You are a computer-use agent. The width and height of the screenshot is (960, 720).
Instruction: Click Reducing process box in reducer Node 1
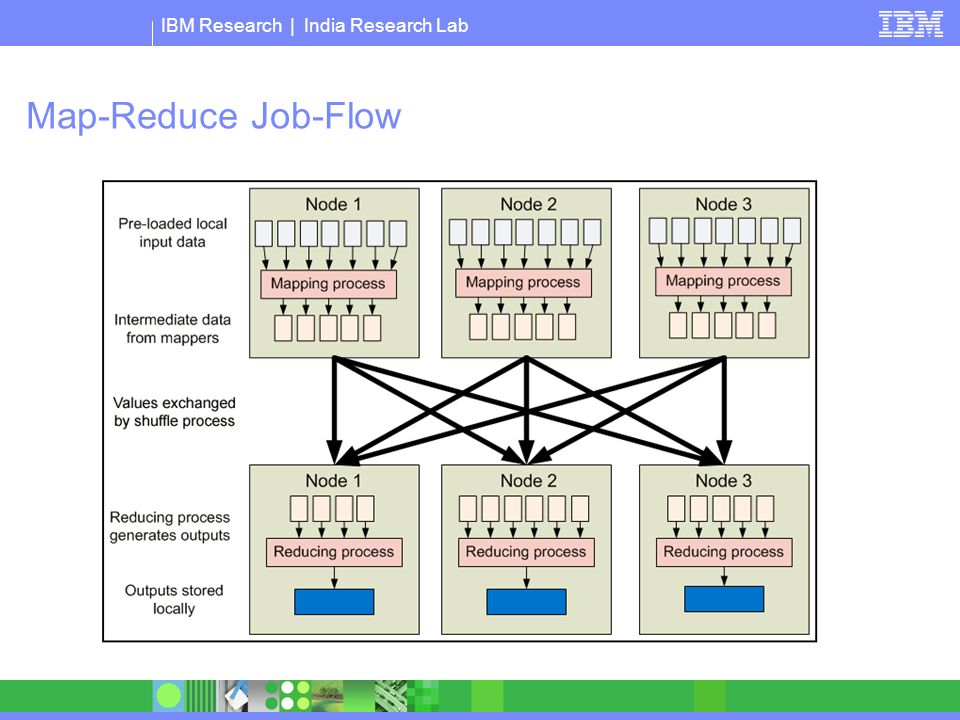click(x=334, y=552)
